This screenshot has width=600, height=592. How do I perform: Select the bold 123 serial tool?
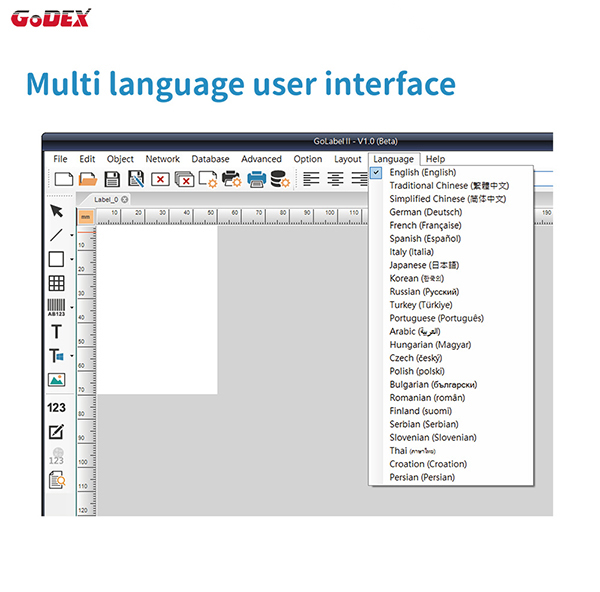pyautogui.click(x=56, y=408)
